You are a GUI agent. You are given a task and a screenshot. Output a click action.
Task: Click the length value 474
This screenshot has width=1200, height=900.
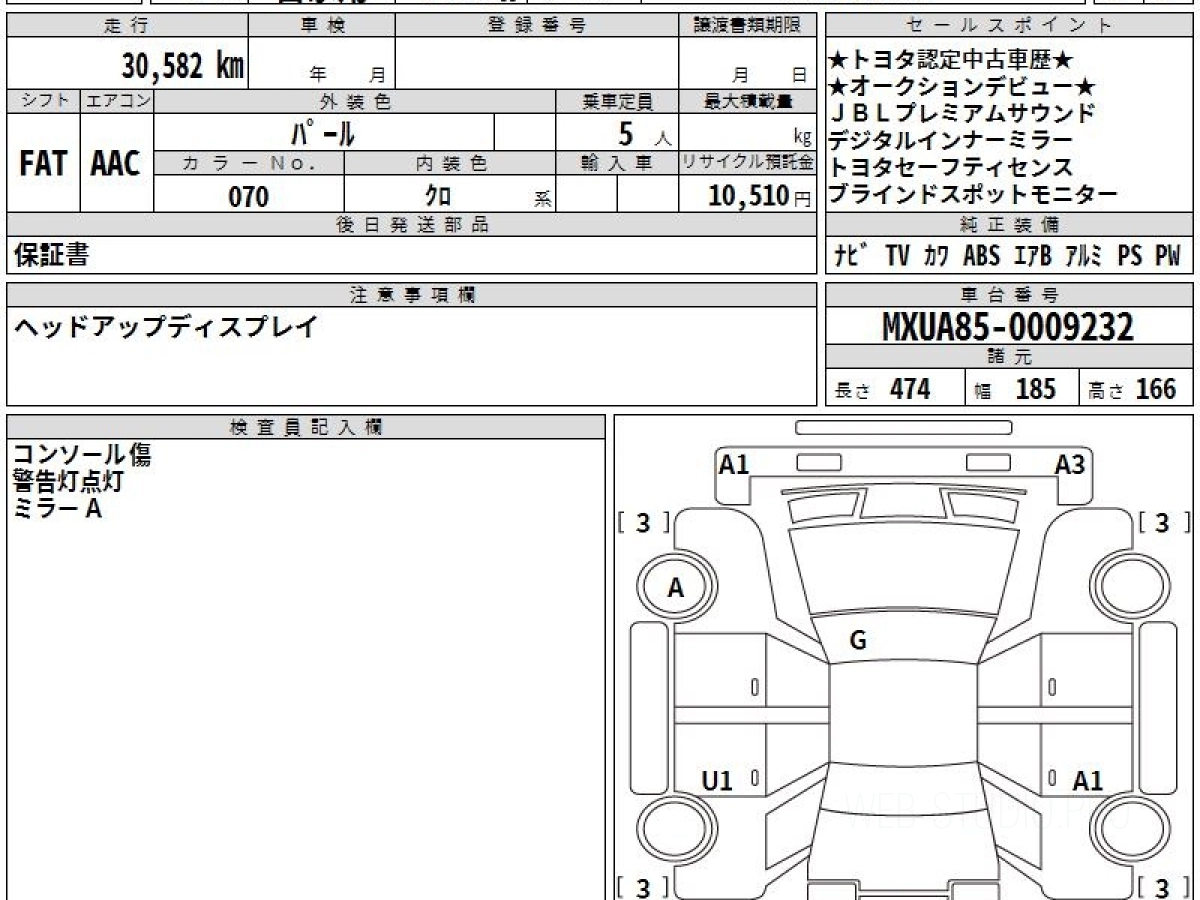[910, 389]
